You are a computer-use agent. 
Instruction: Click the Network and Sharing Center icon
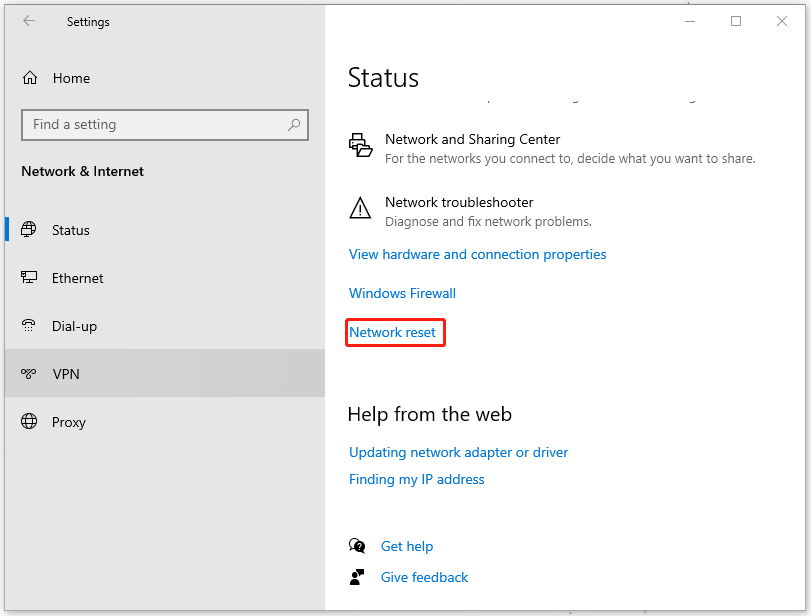[x=360, y=145]
